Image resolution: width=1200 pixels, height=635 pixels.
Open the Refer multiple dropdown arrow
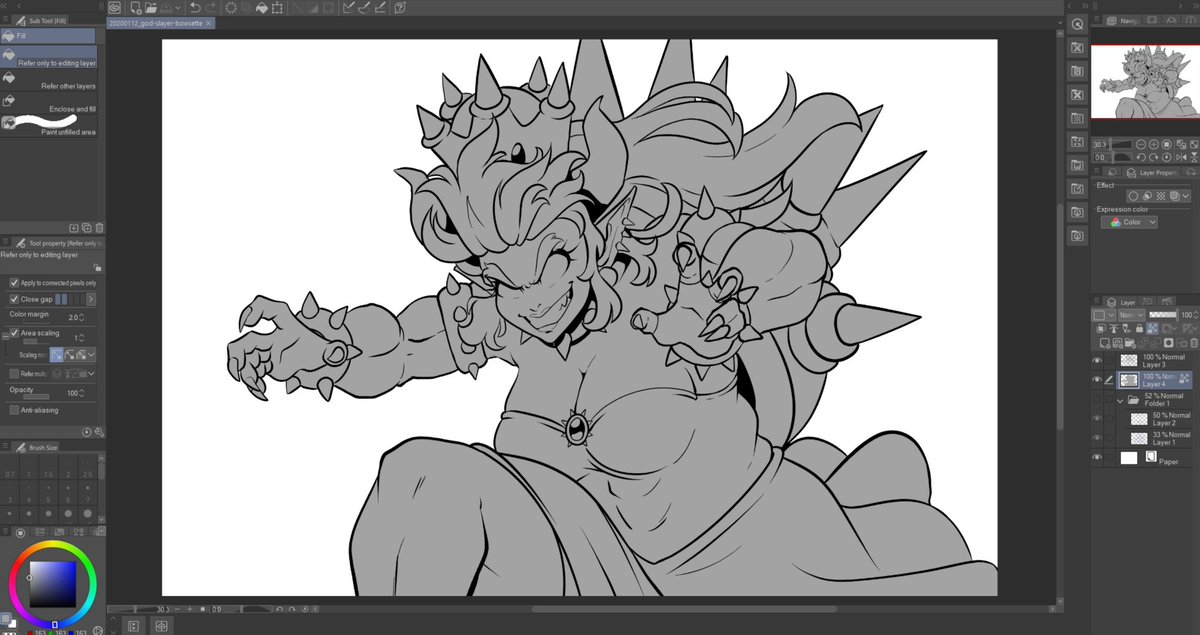pyautogui.click(x=92, y=374)
